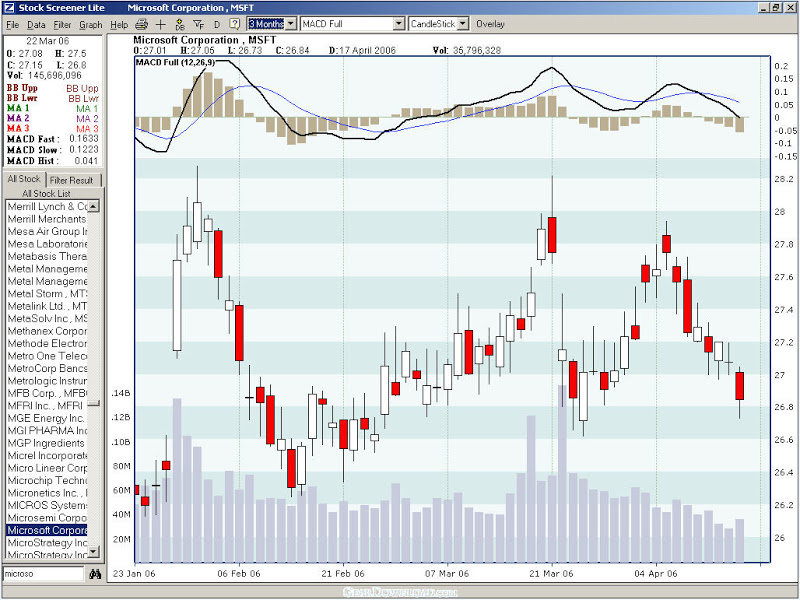800x600 pixels.
Task: Select MGI PHARMA in stock list
Action: click(x=47, y=431)
